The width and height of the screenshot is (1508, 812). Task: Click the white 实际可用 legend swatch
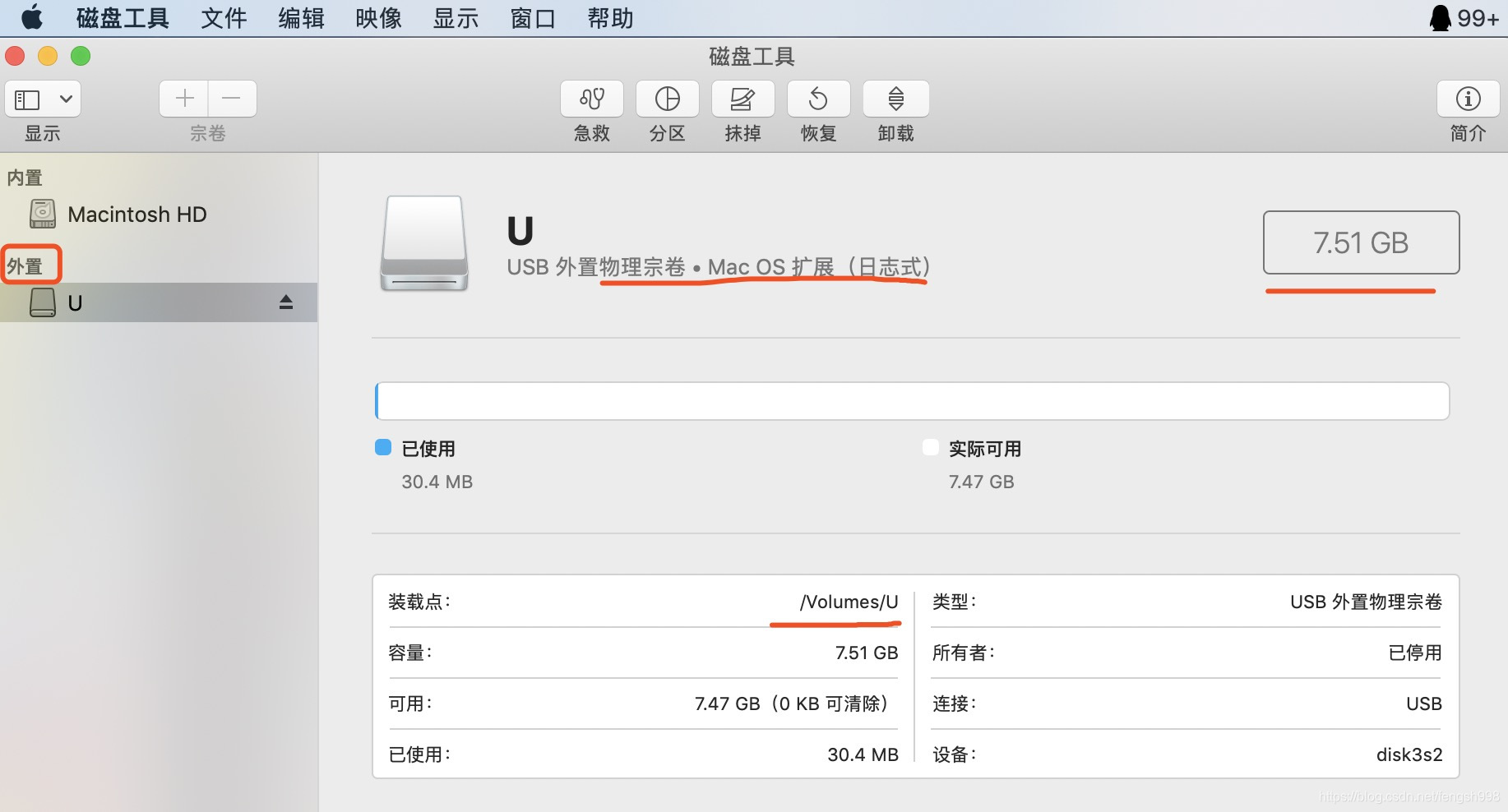pyautogui.click(x=931, y=447)
